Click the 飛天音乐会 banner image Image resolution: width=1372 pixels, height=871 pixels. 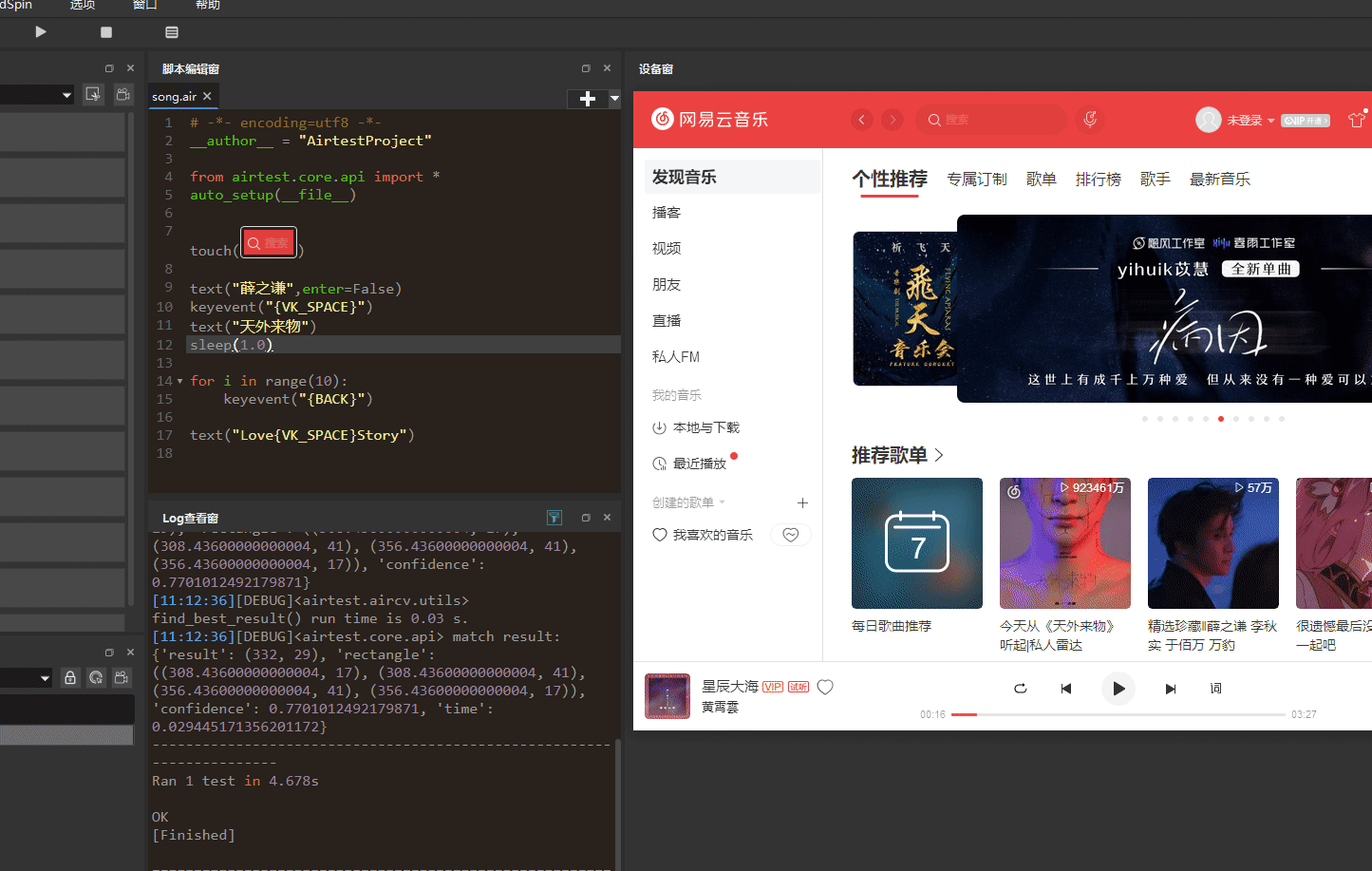pyautogui.click(x=905, y=309)
